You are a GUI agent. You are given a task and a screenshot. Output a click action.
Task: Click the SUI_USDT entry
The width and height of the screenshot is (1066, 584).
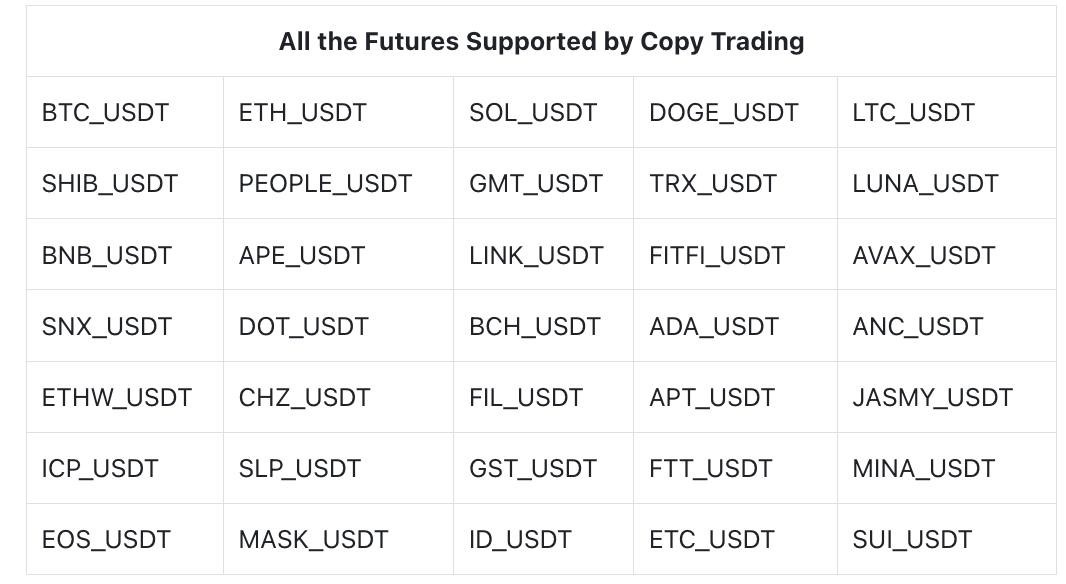[912, 540]
